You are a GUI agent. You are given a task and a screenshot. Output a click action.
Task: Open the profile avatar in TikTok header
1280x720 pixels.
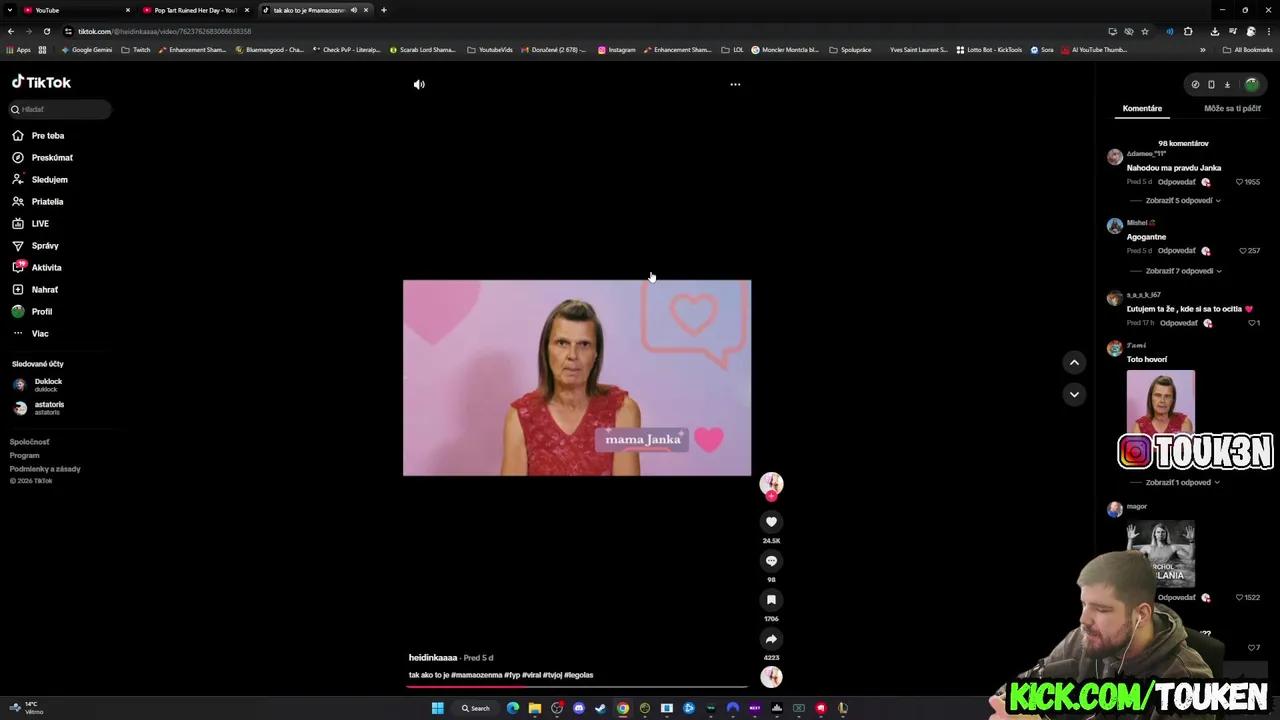(x=1251, y=85)
